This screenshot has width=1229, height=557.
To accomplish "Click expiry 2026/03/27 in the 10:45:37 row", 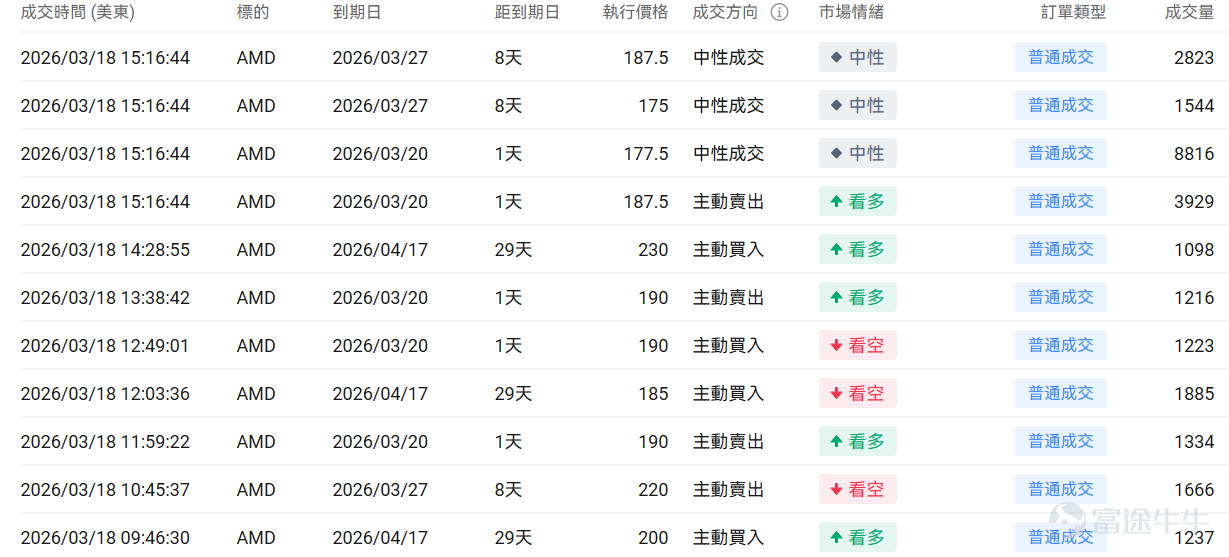I will [380, 490].
